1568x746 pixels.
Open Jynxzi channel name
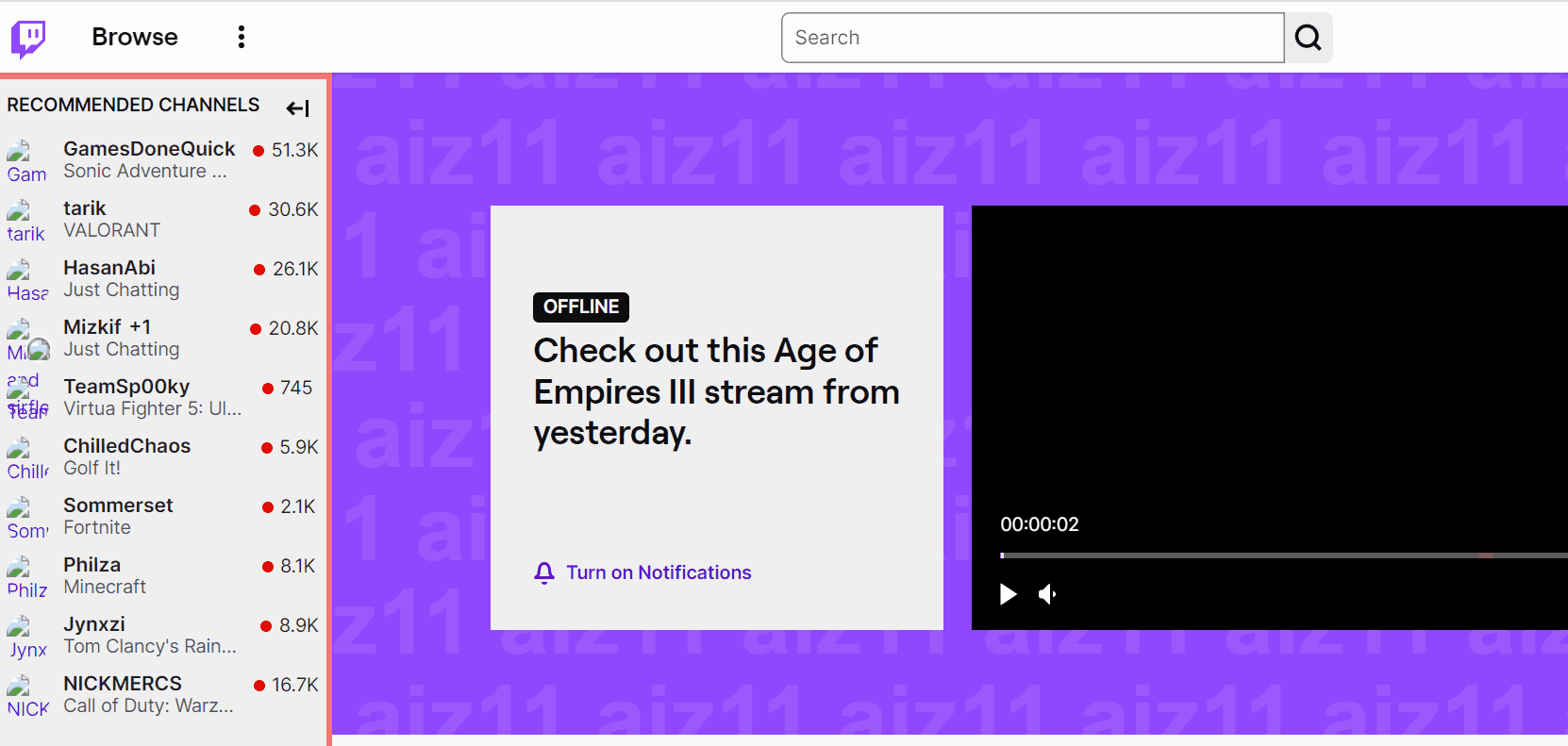coord(94,624)
